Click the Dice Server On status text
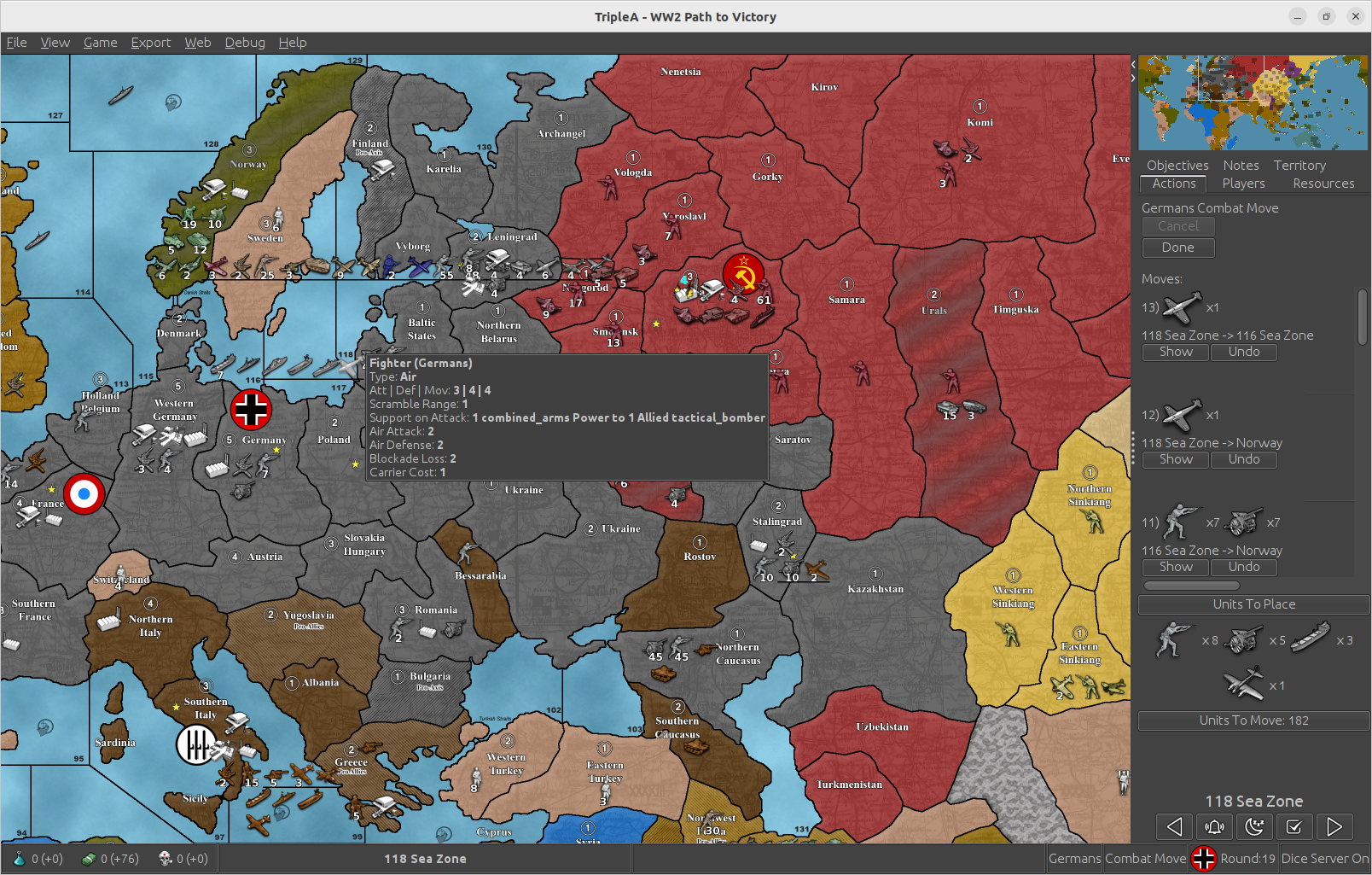The image size is (1372, 875). 1324,859
